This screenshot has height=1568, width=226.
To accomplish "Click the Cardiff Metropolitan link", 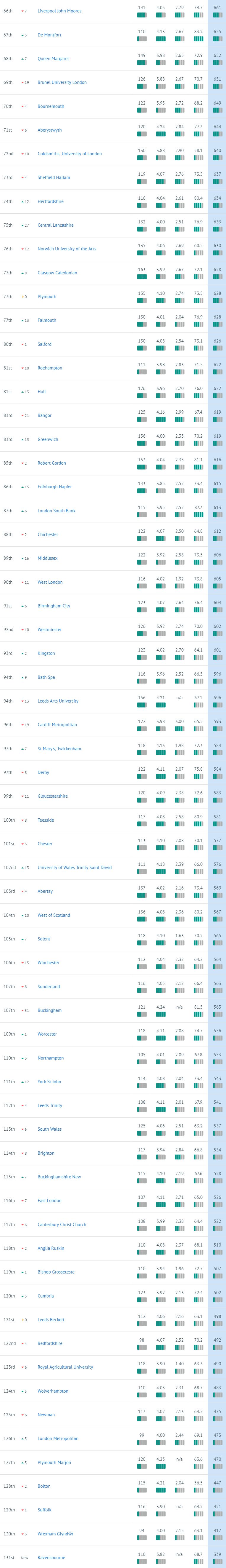I will click(57, 725).
